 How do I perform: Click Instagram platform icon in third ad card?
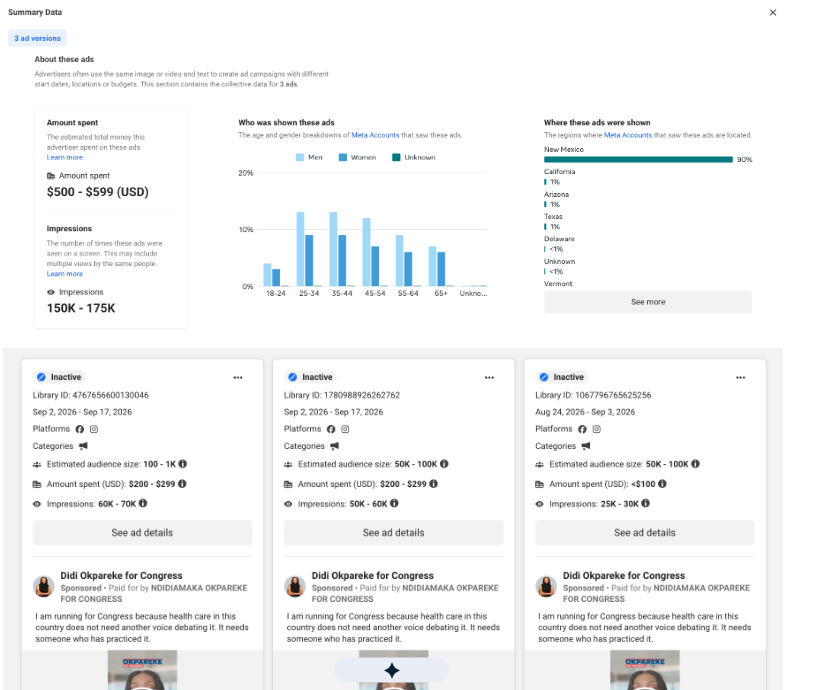[x=597, y=429]
